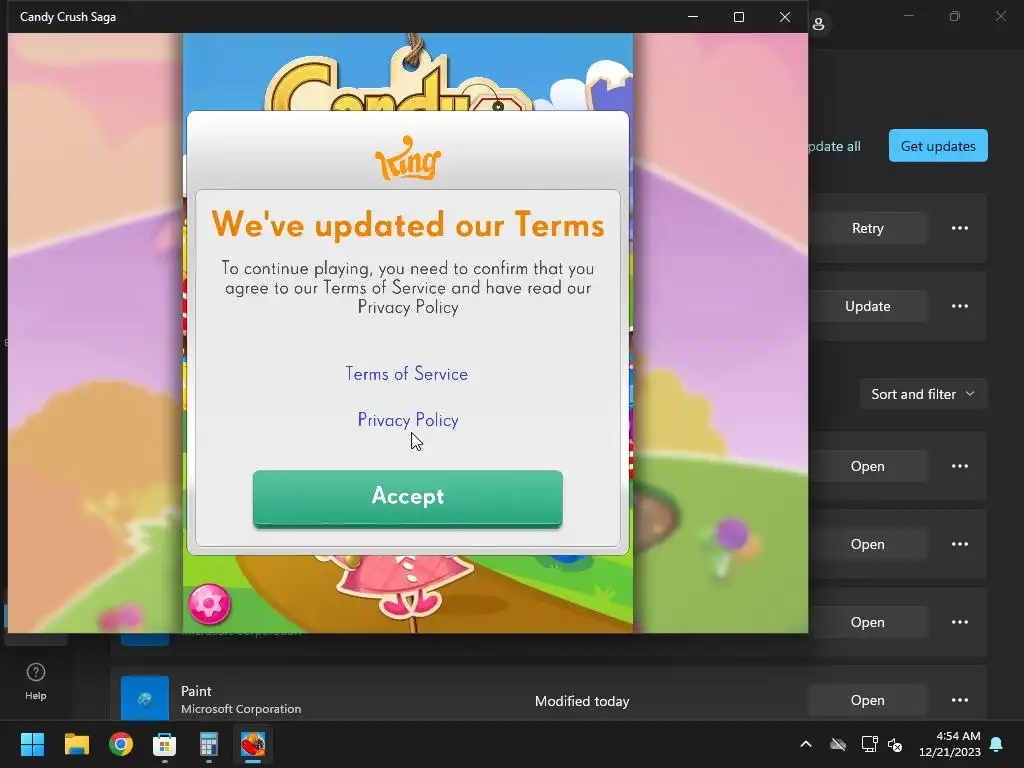Click the account profile icon in Microsoft Store
The height and width of the screenshot is (768, 1024).
[x=818, y=25]
